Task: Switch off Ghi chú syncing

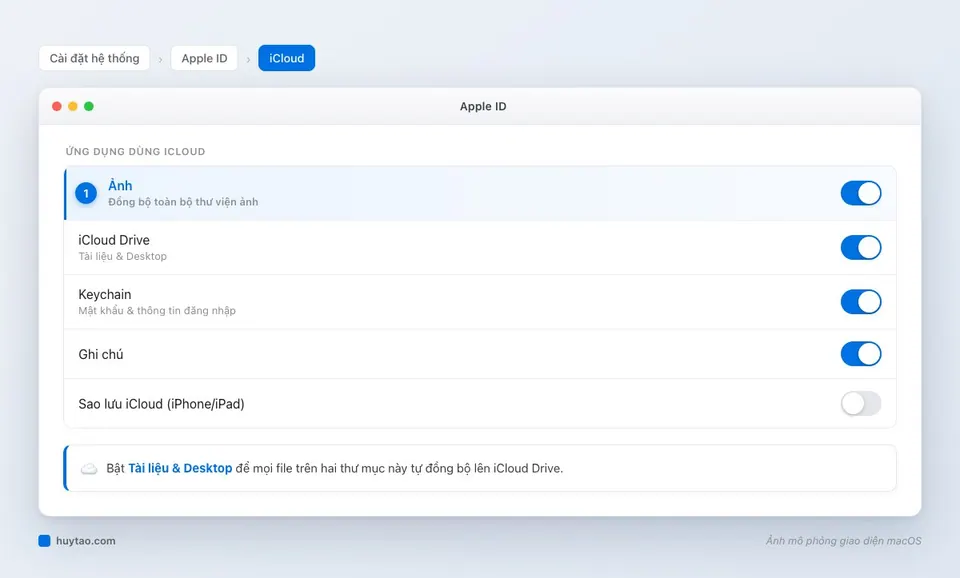Action: coord(860,354)
